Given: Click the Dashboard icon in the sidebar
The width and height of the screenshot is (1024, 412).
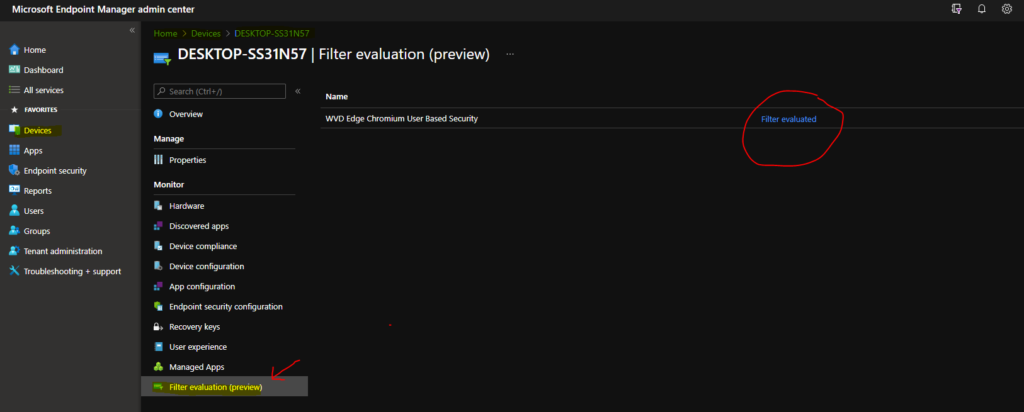Looking at the screenshot, I should (x=14, y=70).
